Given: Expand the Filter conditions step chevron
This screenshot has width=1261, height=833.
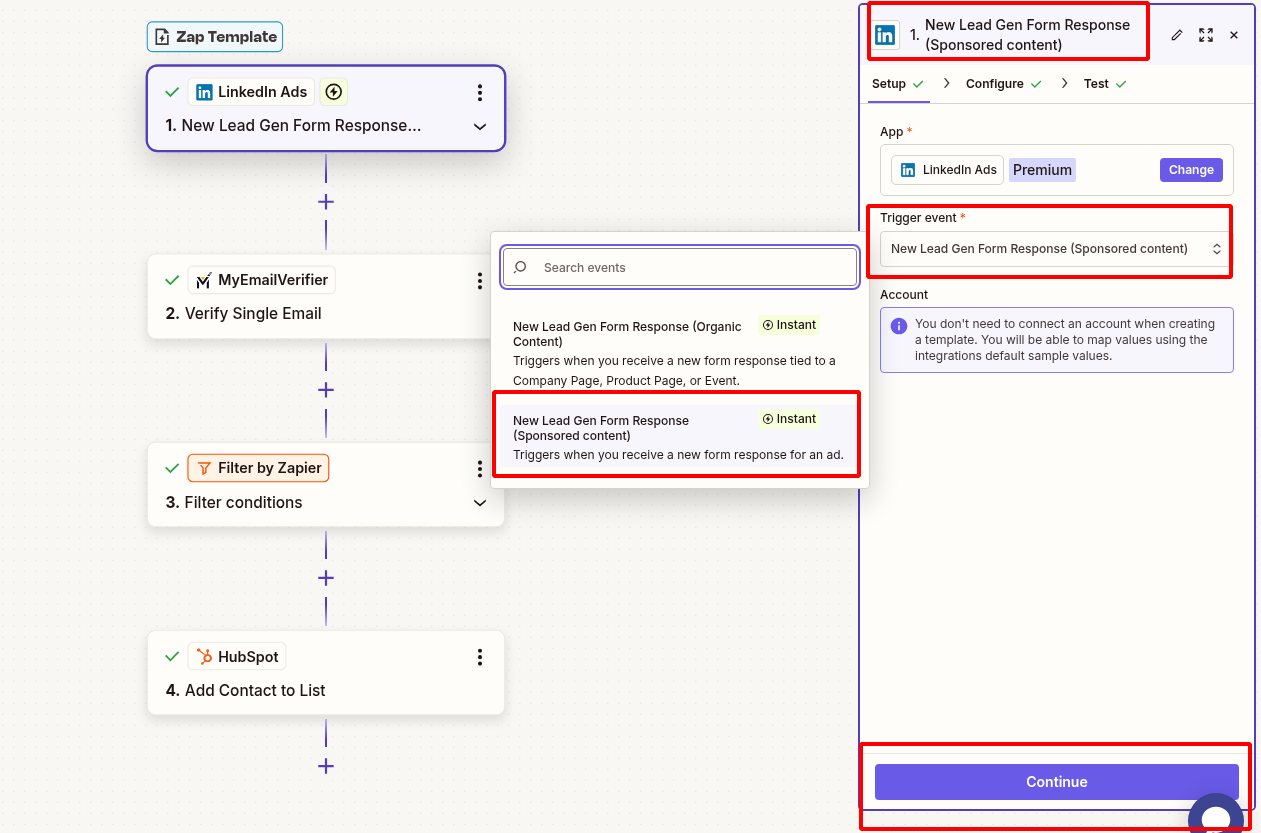Looking at the screenshot, I should point(480,502).
